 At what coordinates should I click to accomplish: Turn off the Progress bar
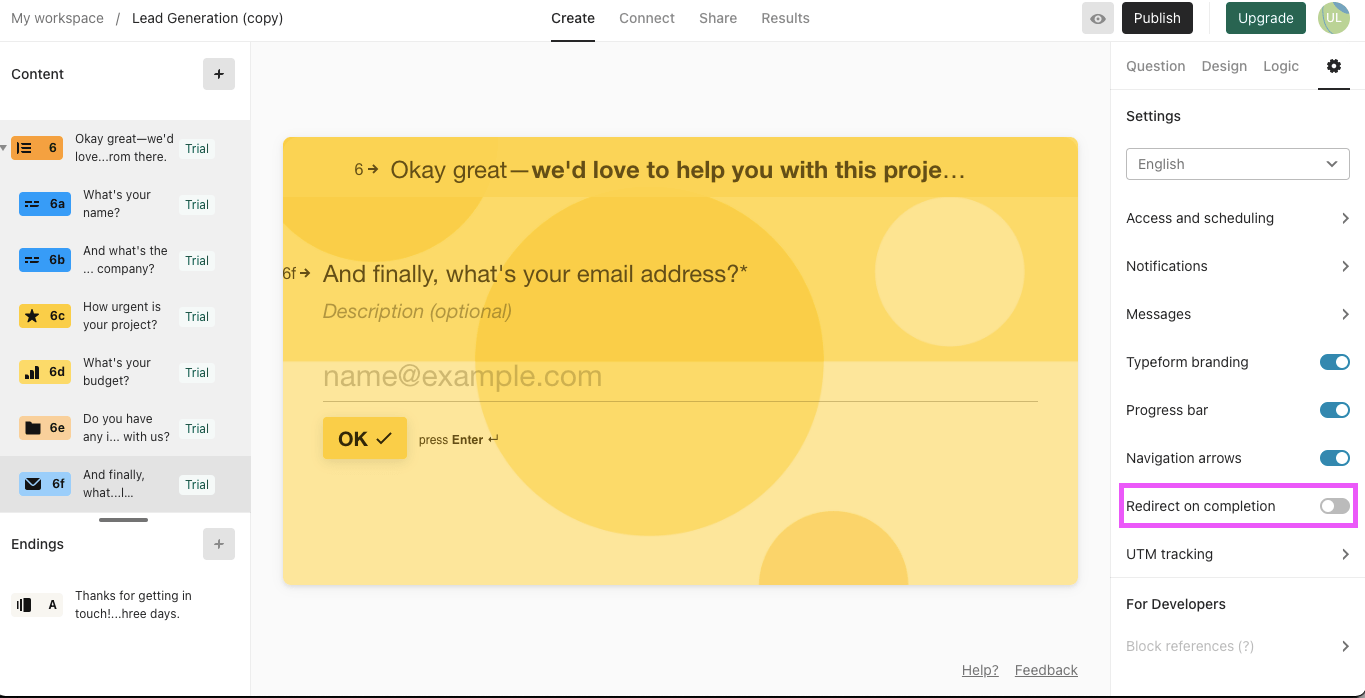click(1334, 410)
